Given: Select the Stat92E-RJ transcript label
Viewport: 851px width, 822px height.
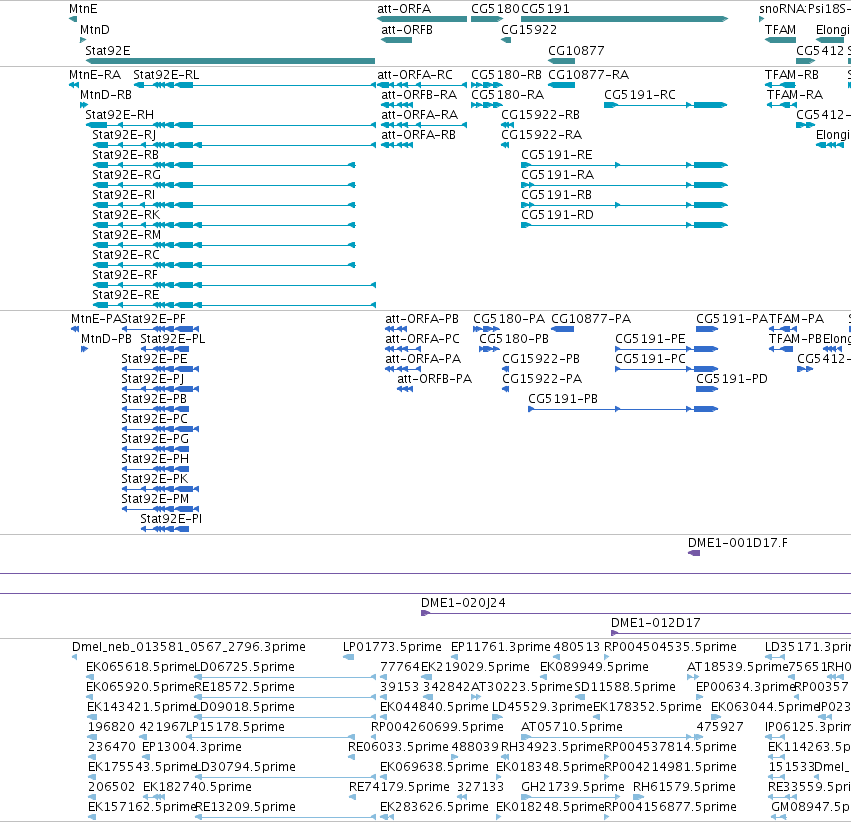Looking at the screenshot, I should (x=124, y=135).
